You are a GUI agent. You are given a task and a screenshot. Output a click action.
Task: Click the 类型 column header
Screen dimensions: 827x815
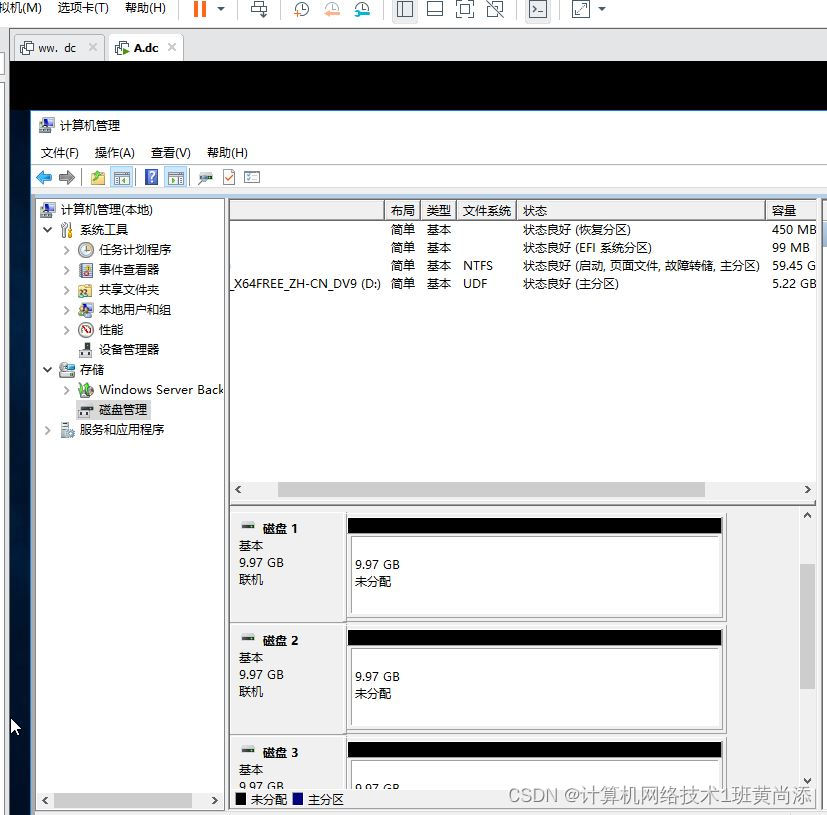point(438,210)
